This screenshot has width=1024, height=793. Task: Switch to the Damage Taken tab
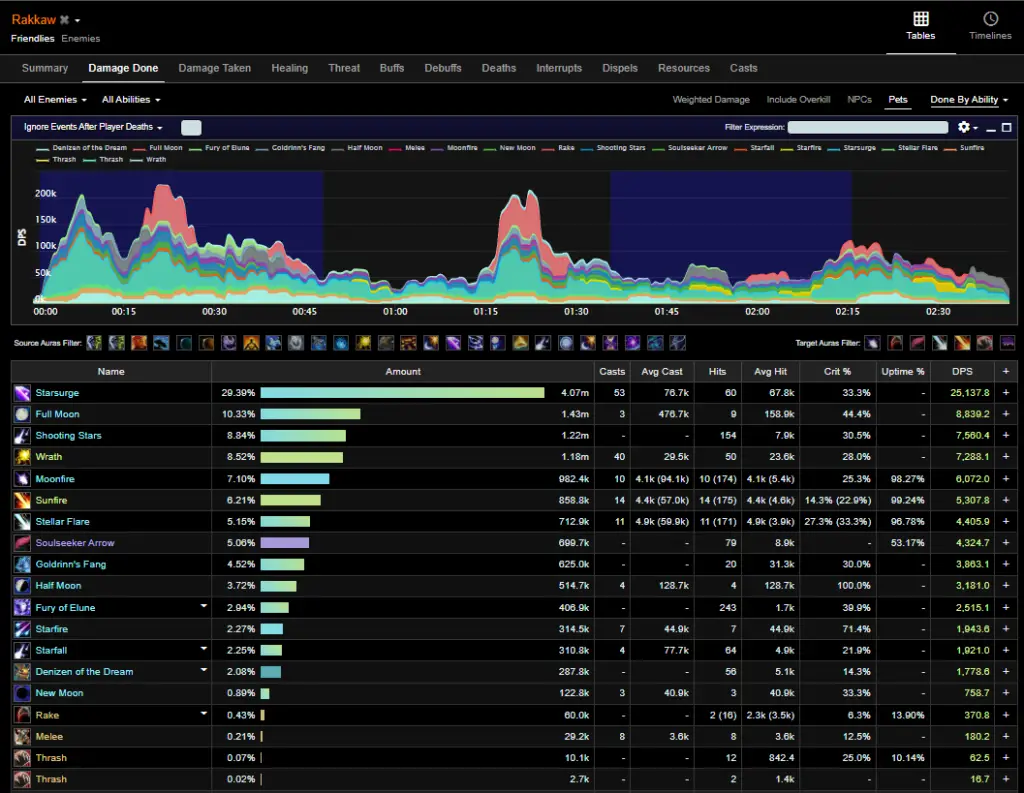(215, 68)
